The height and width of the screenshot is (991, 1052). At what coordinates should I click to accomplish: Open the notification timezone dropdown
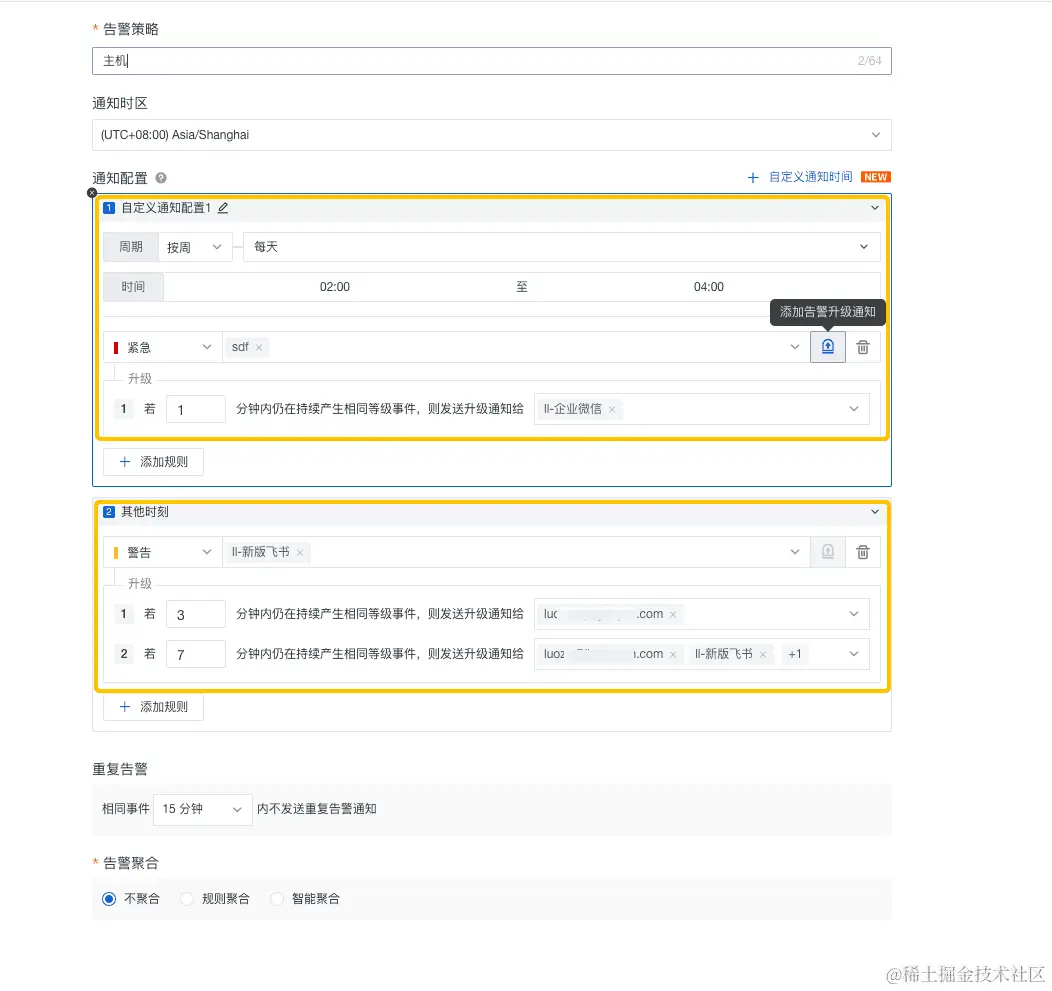click(491, 135)
